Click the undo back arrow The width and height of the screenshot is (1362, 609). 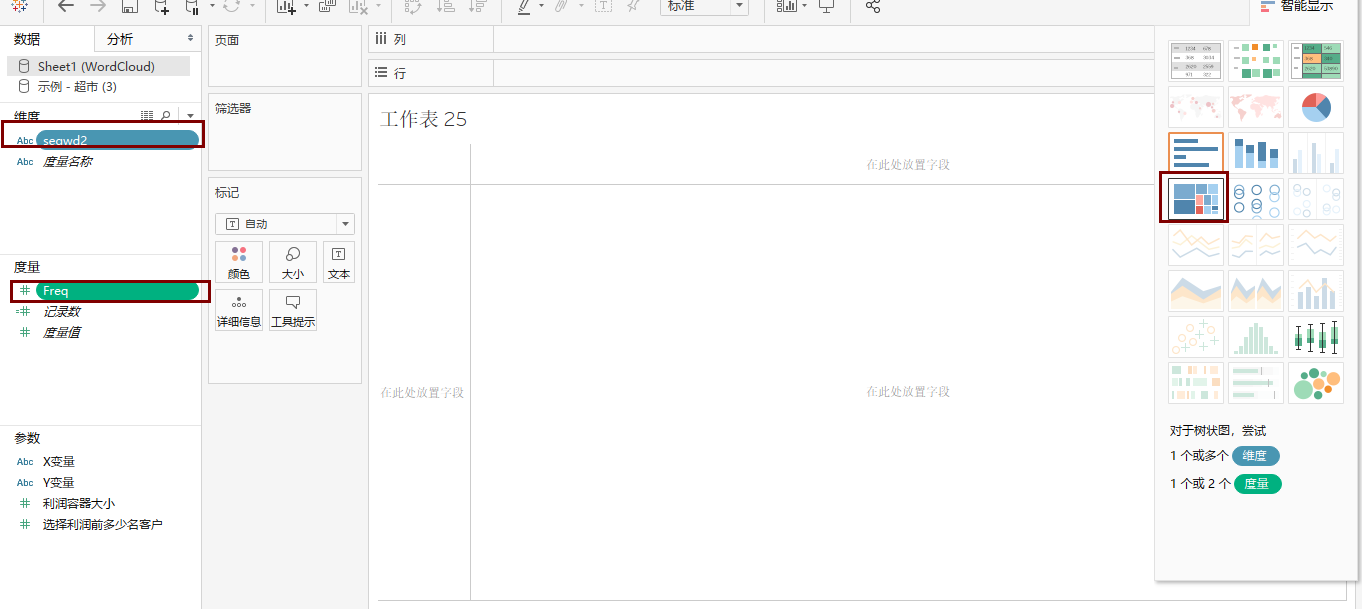tap(66, 6)
